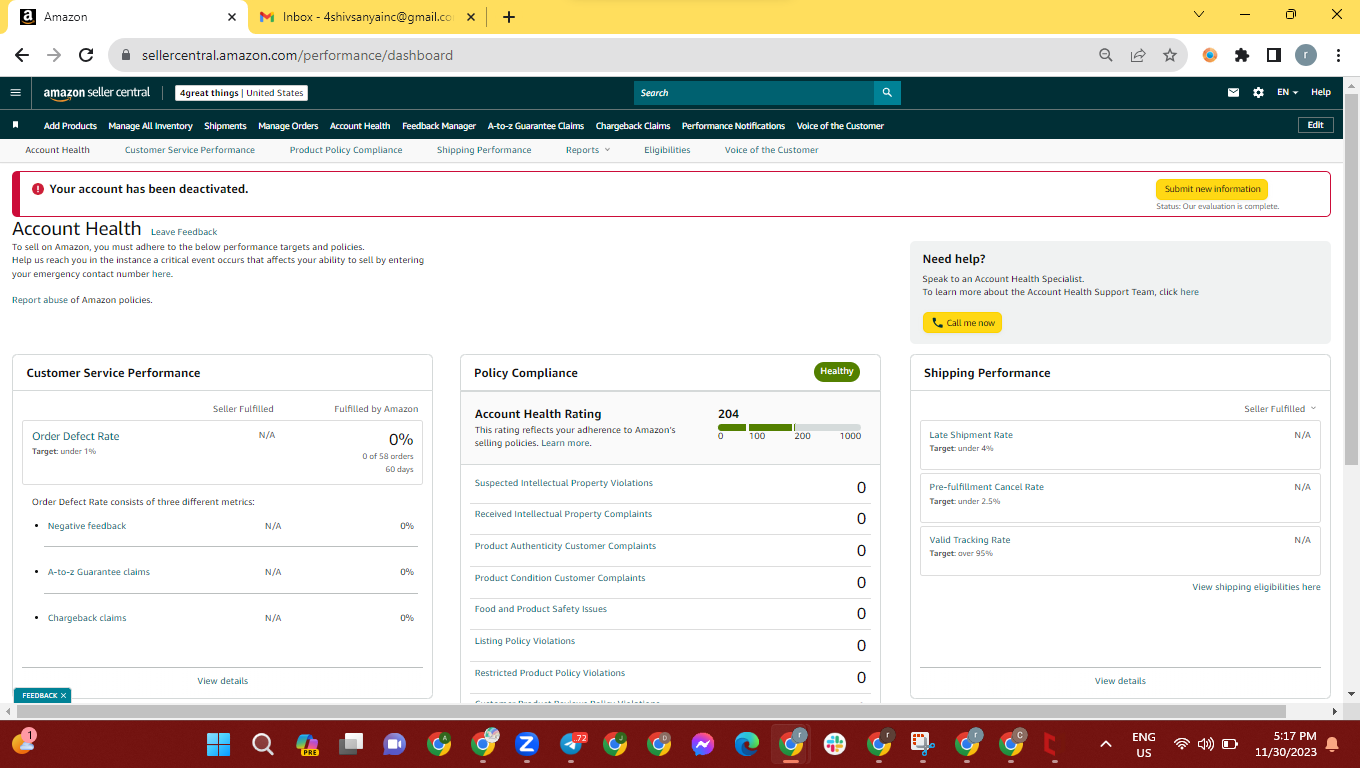The height and width of the screenshot is (768, 1360).
Task: Click the Amazon Seller Central logo
Action: point(97,93)
